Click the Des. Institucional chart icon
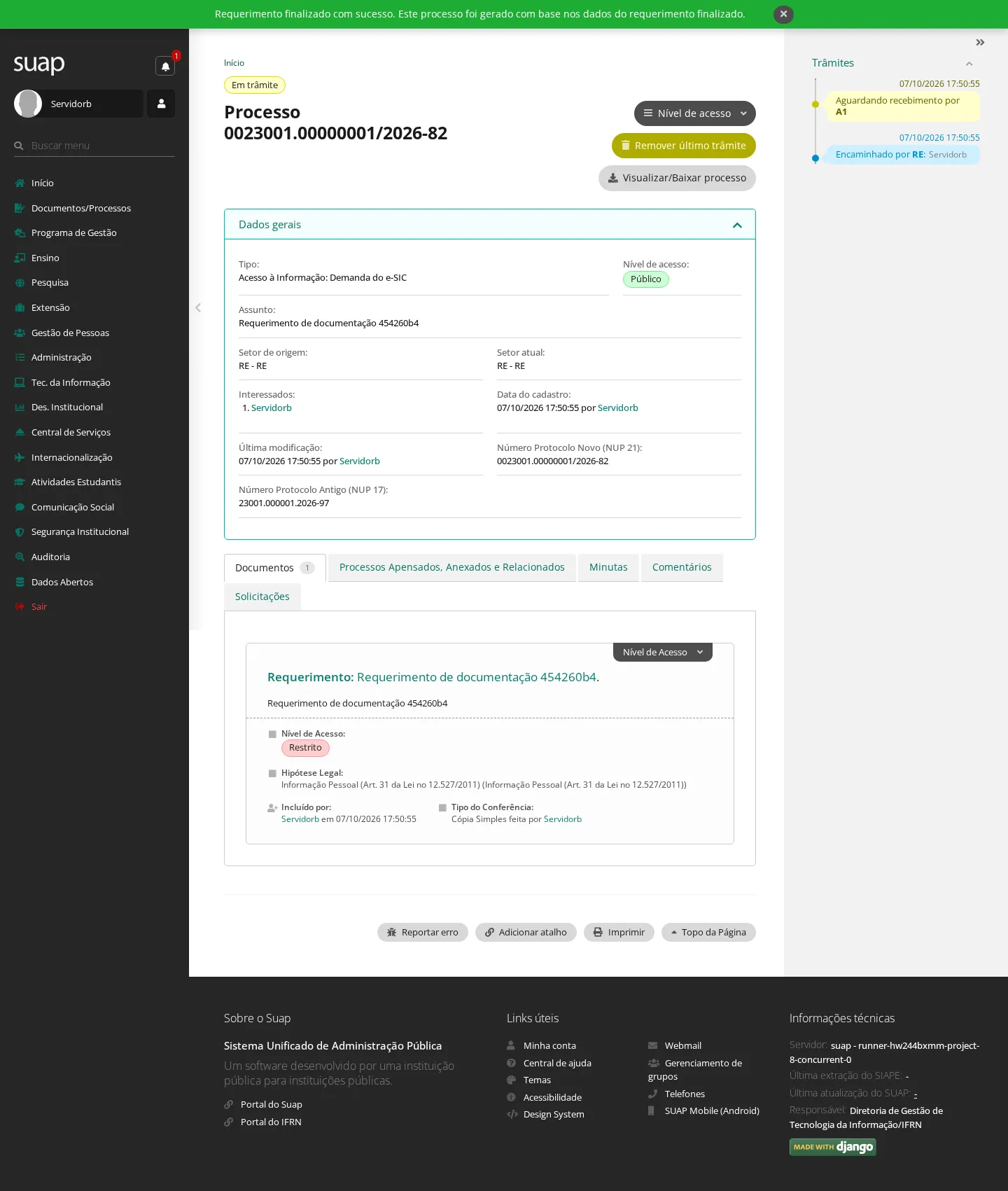 point(20,407)
